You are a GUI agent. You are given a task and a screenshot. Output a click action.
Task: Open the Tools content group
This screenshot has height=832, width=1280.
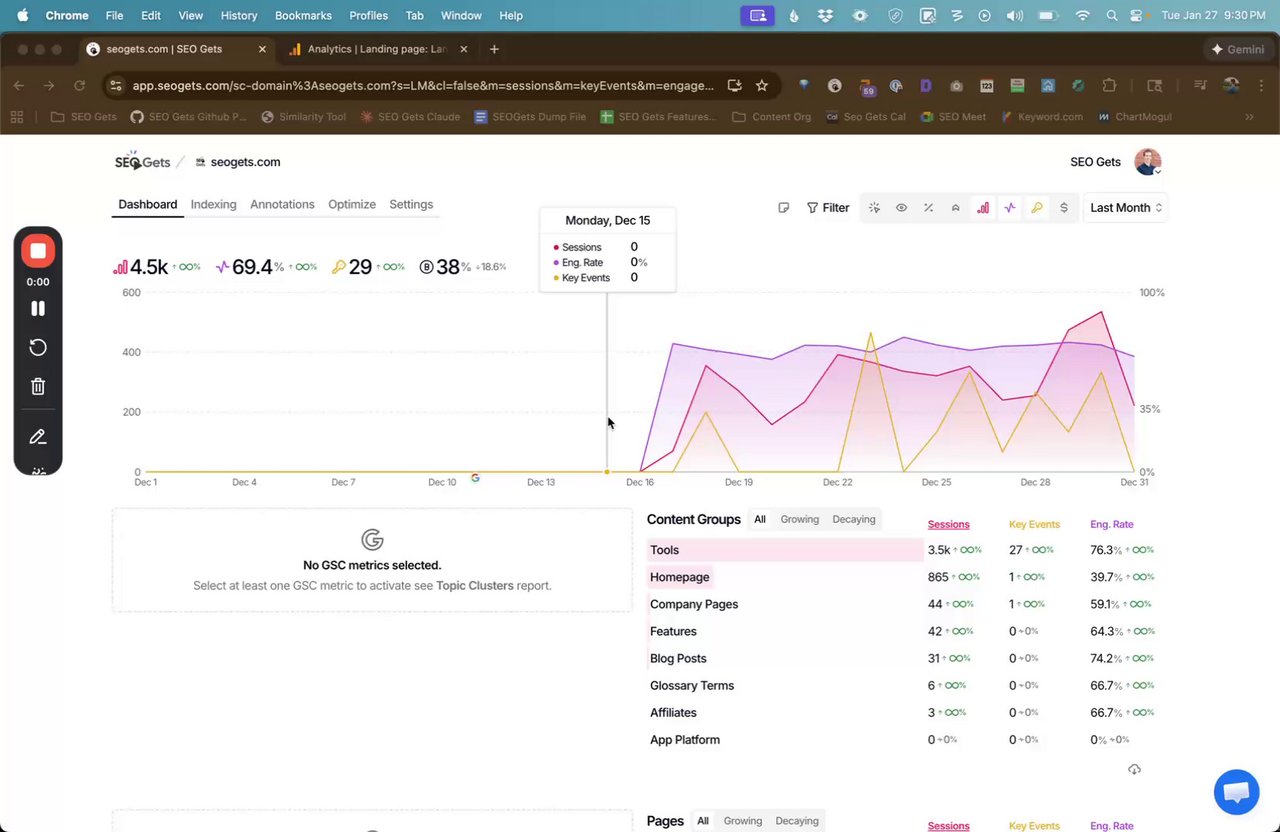point(665,550)
